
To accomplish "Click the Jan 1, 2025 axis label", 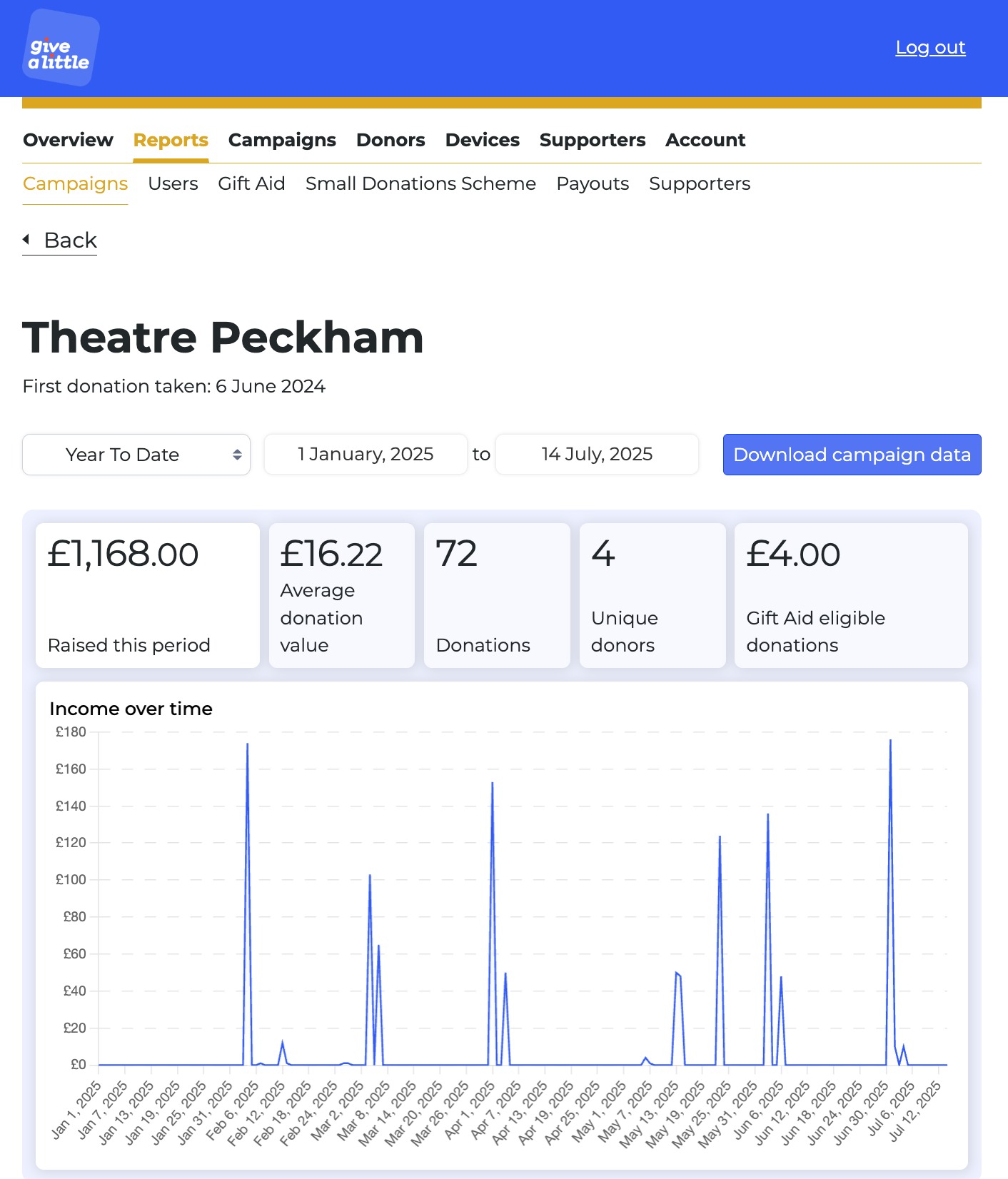I will 77,1110.
